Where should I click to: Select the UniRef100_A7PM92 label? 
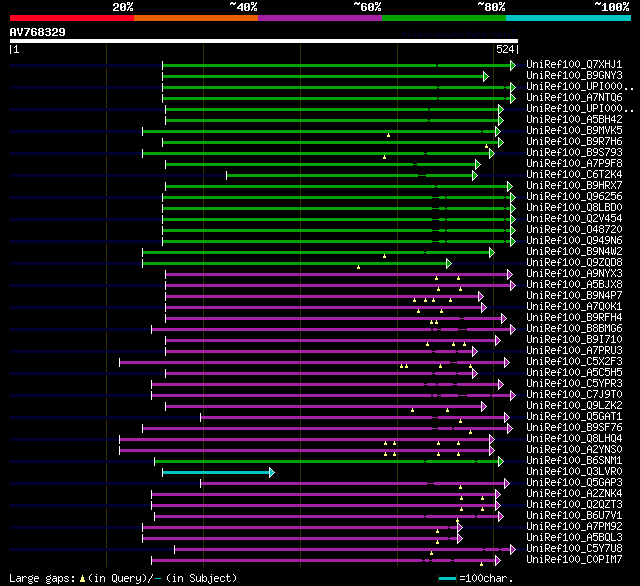tap(574, 527)
